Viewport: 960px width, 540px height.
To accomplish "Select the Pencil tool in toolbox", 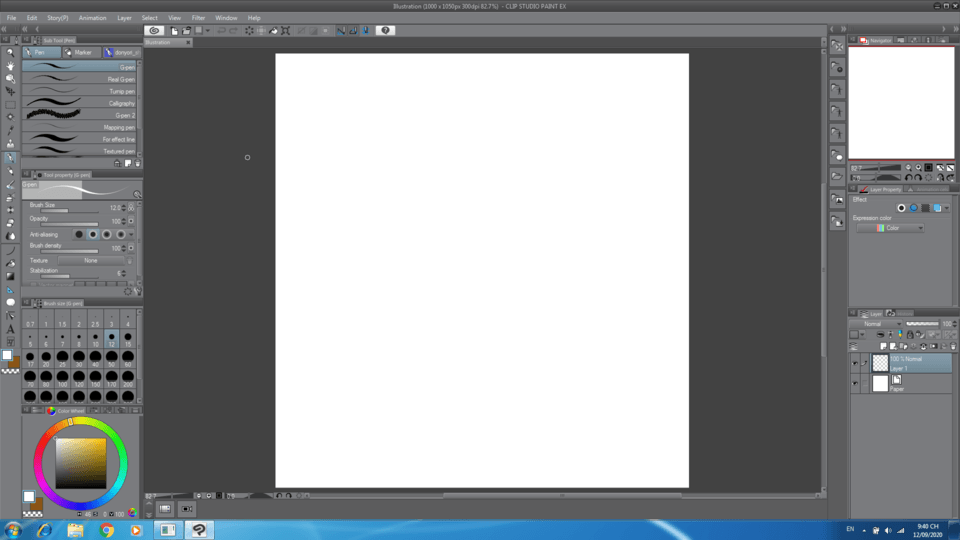I will (x=10, y=171).
